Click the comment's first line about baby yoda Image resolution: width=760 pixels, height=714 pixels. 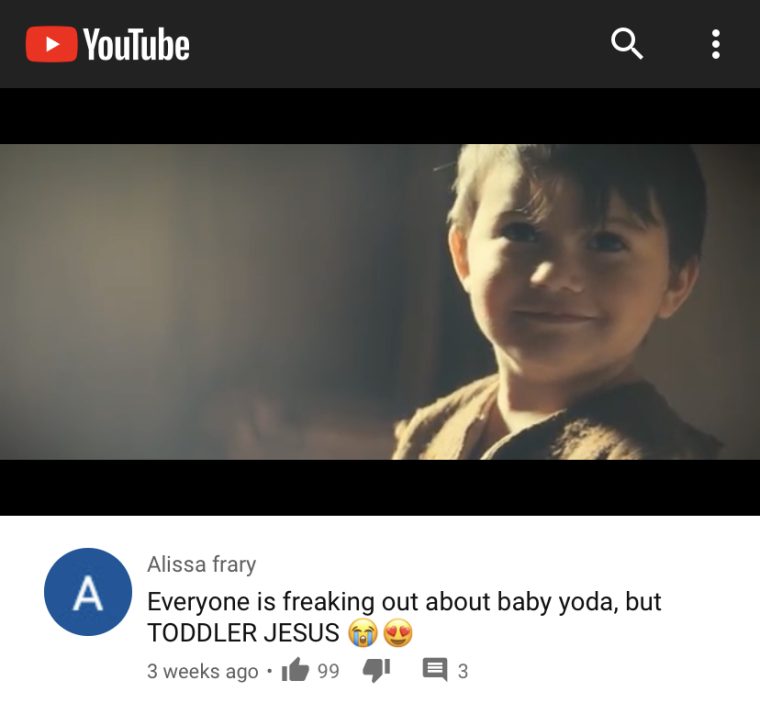(x=404, y=602)
